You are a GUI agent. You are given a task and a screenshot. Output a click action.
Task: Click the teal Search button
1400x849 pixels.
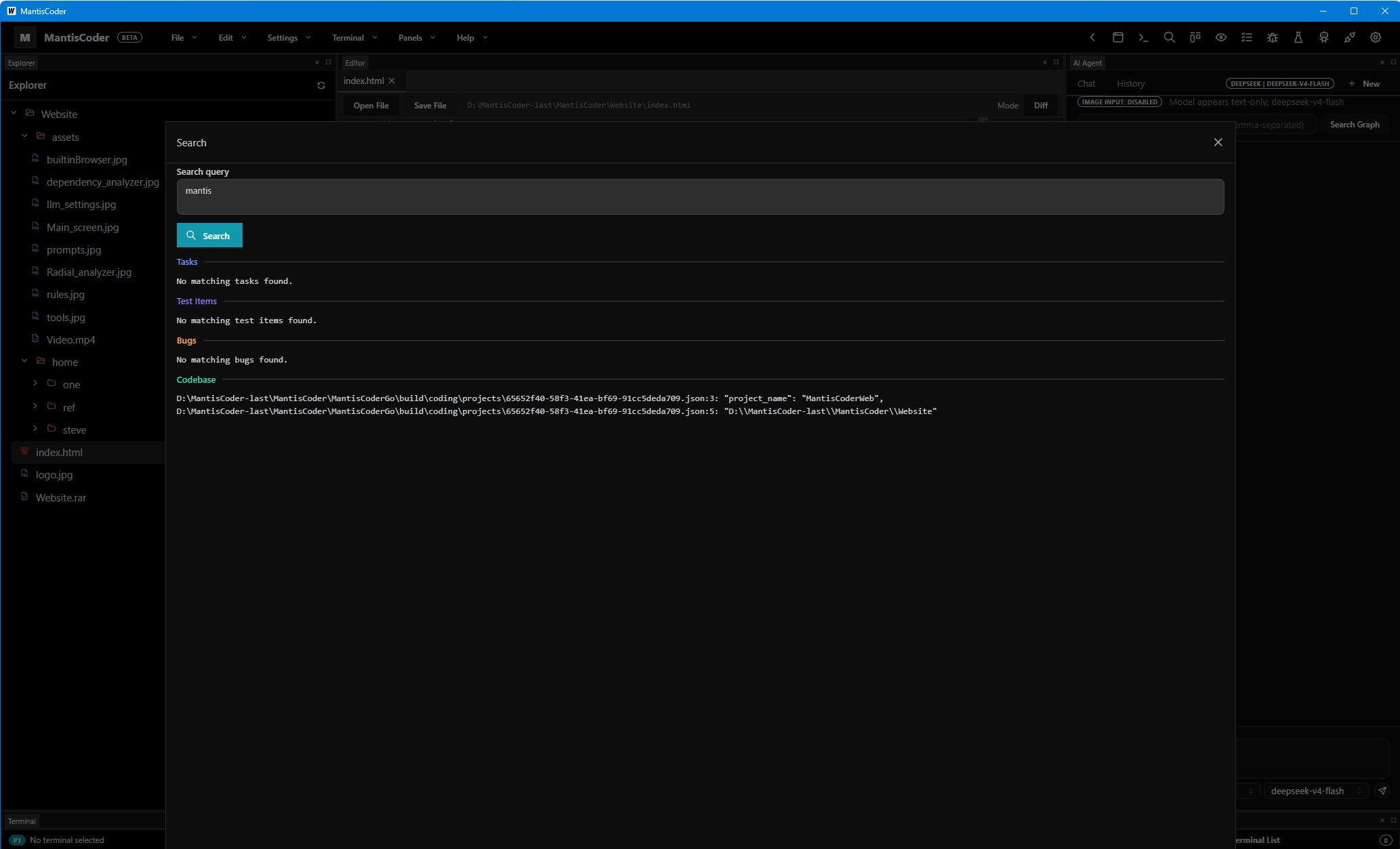[x=209, y=235]
